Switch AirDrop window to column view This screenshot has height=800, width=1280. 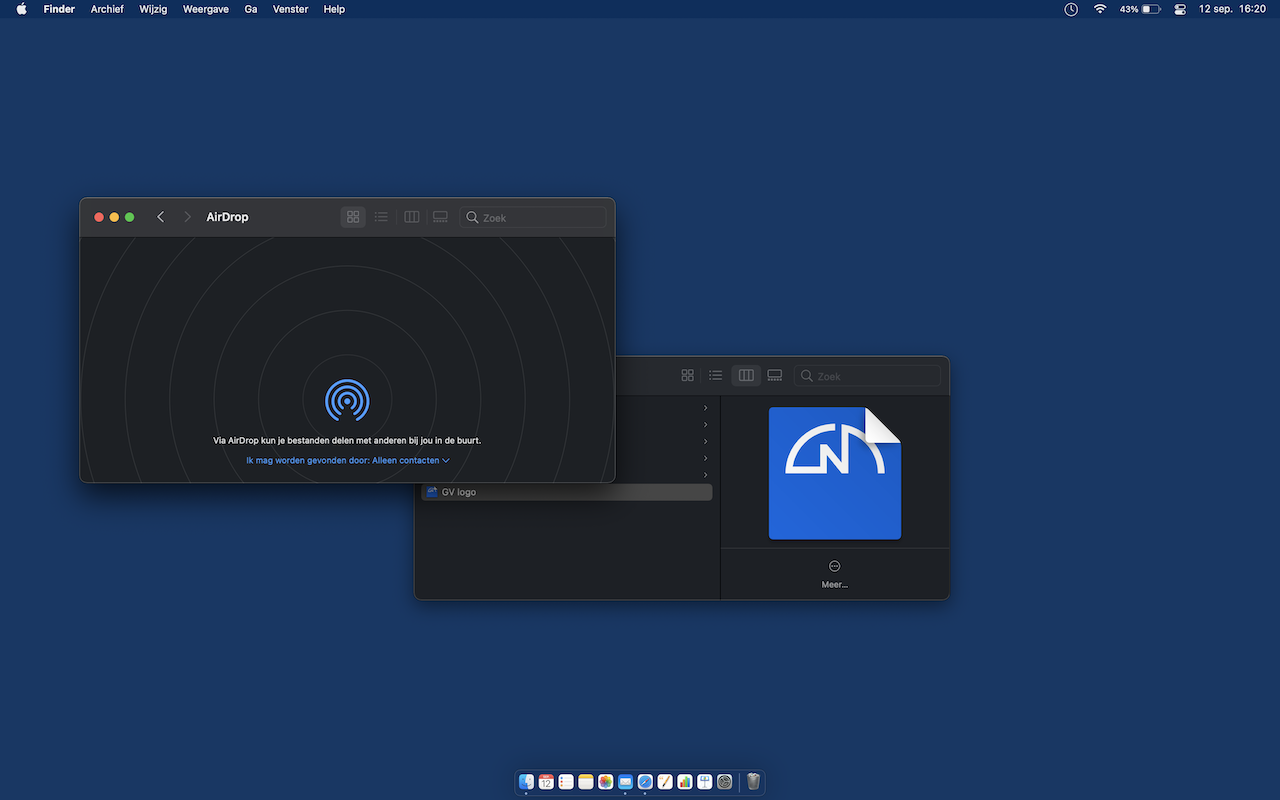click(x=411, y=217)
